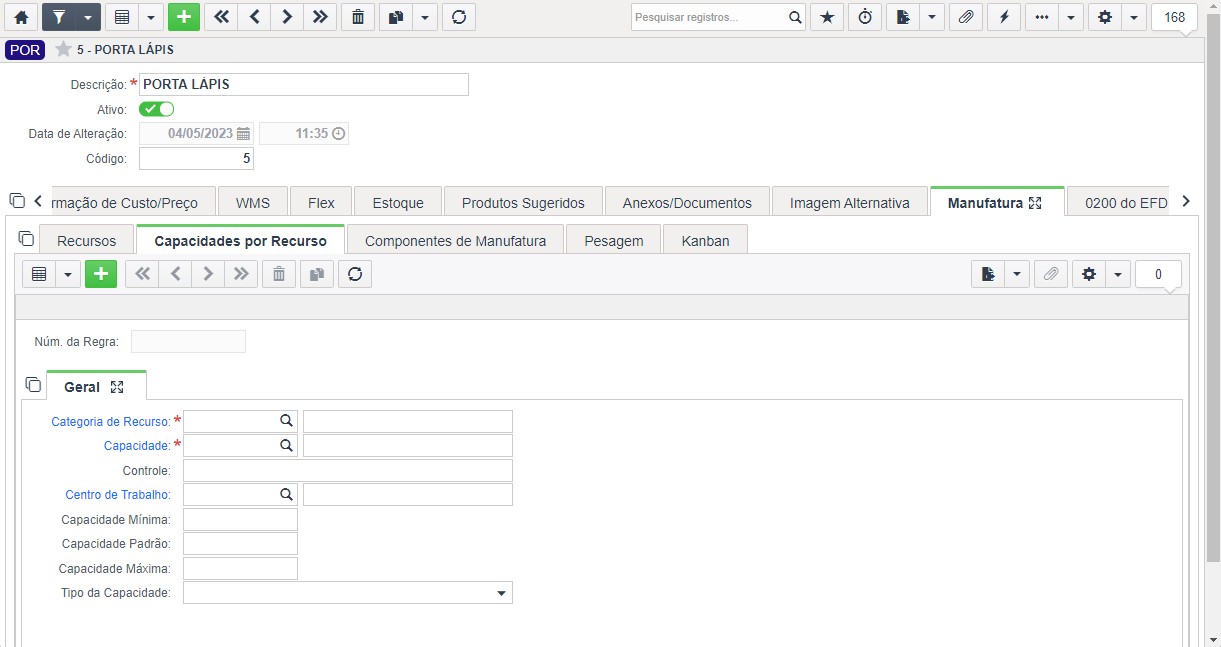Viewport: 1221px width, 647px height.
Task: Open the Produtos Sugeridos tab
Action: (523, 202)
